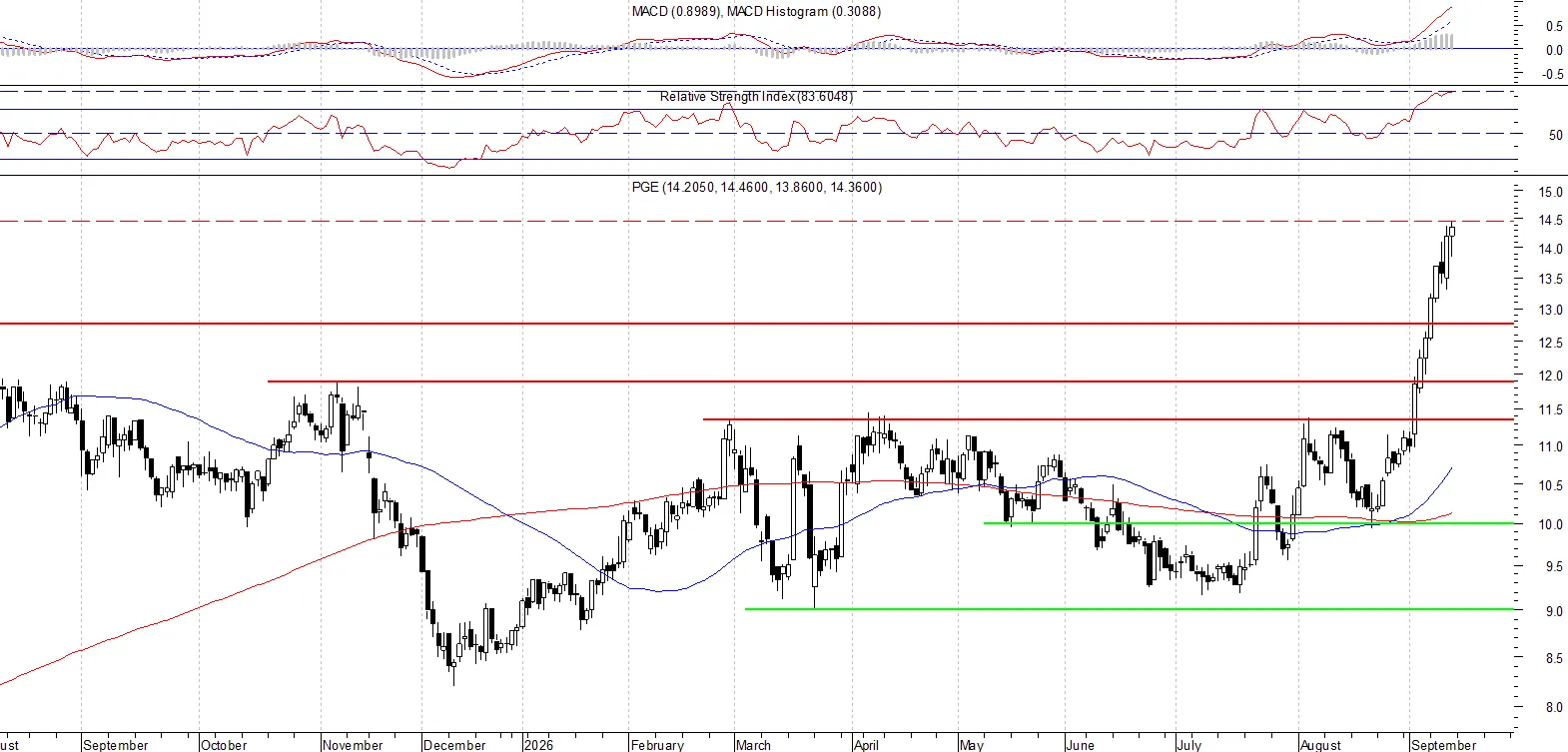
Task: Select the March label on the time axis
Action: coord(753,744)
